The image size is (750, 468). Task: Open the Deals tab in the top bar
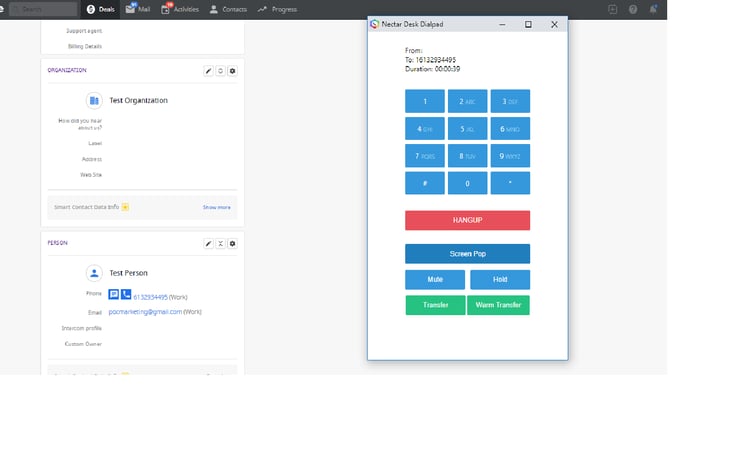[100, 9]
